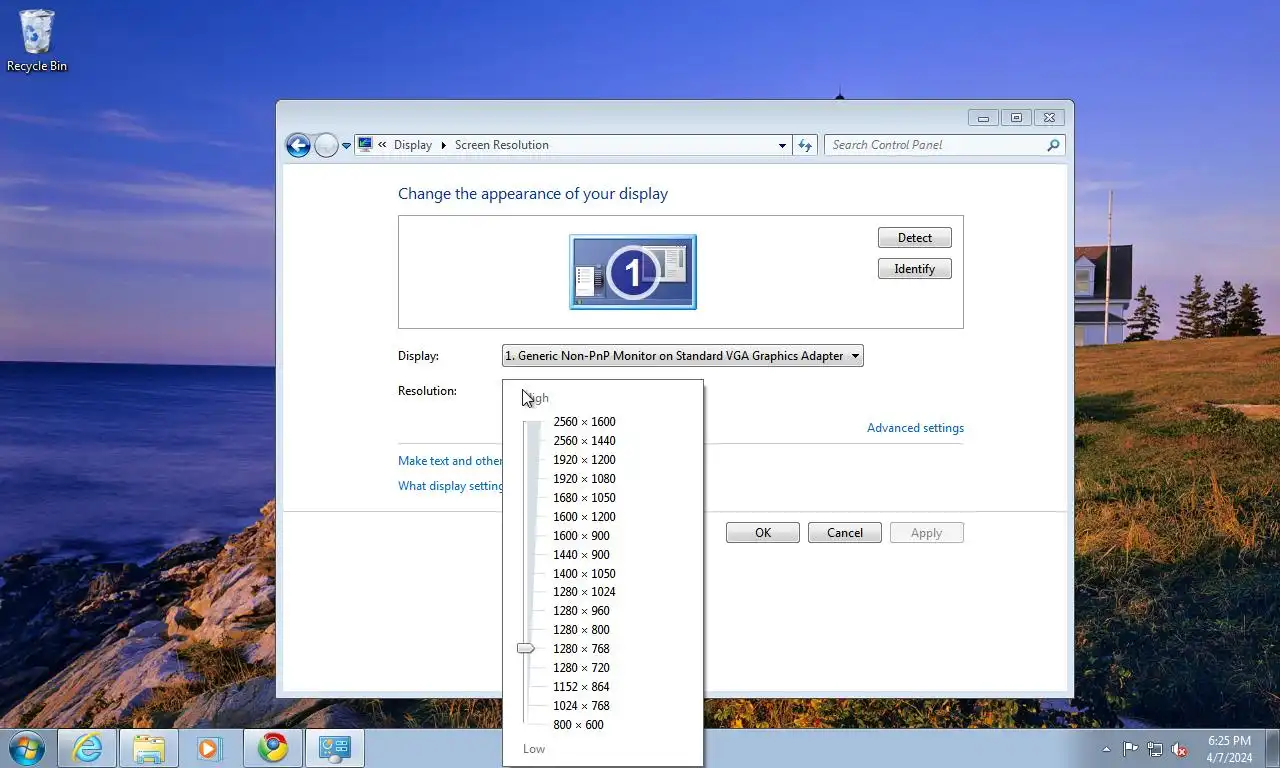Open the Recycle Bin desktop icon
This screenshot has height=768, width=1280.
pos(37,41)
